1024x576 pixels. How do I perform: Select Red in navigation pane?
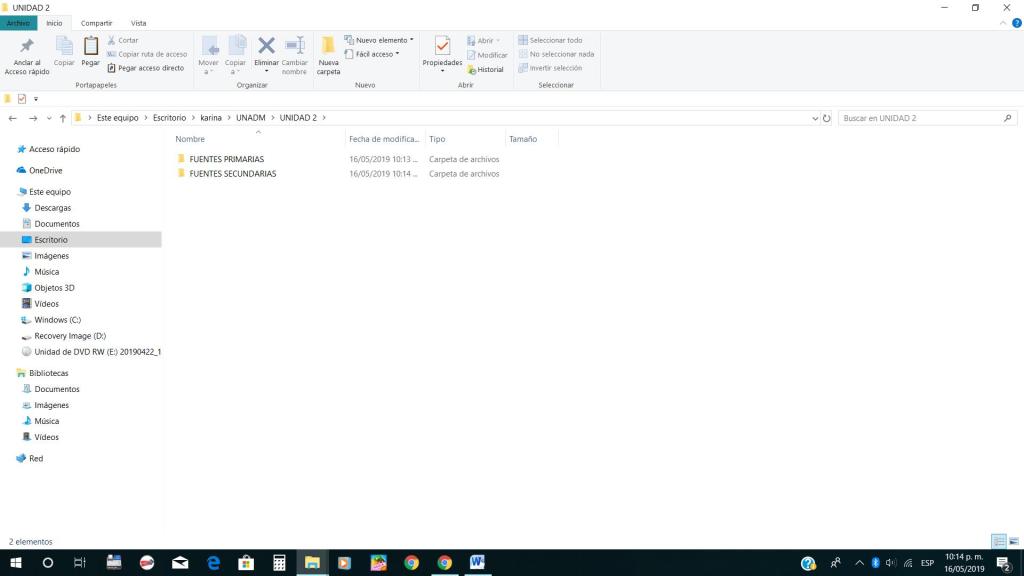coord(36,458)
